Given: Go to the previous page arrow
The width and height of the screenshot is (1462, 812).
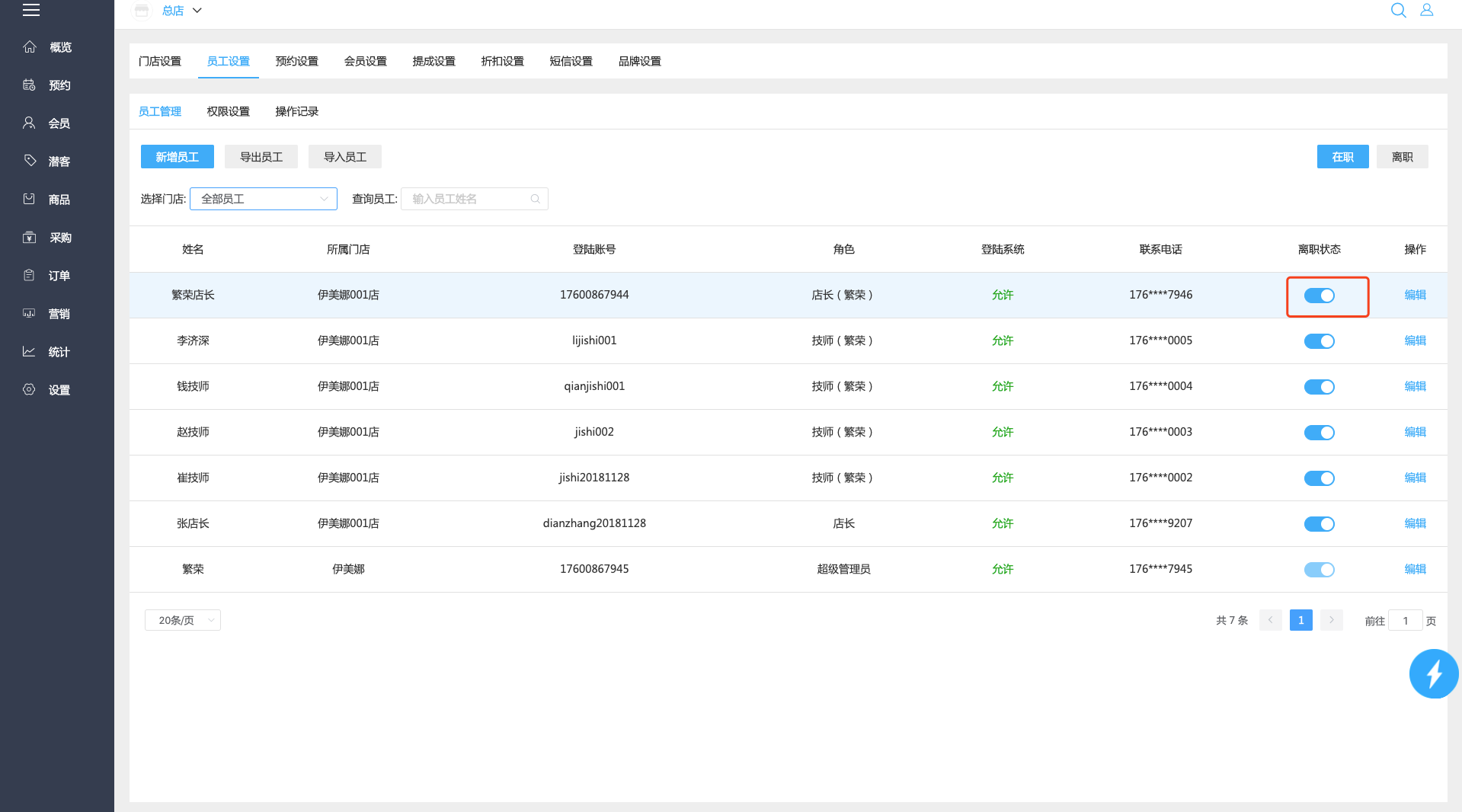Looking at the screenshot, I should (x=1271, y=620).
